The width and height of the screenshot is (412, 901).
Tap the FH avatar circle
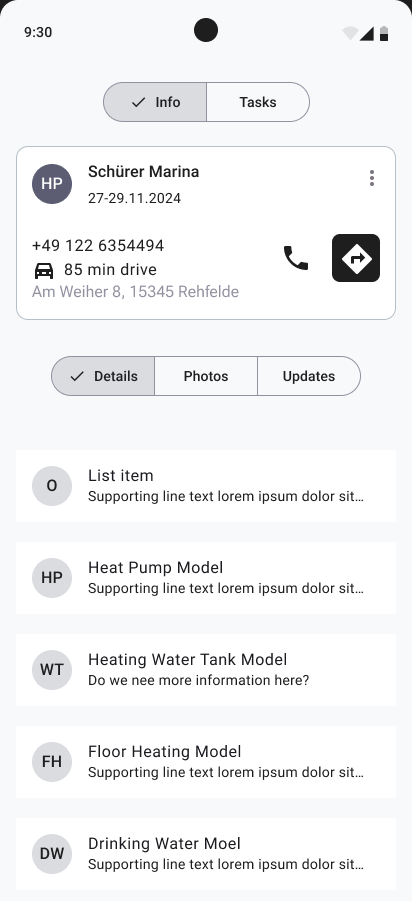52,762
